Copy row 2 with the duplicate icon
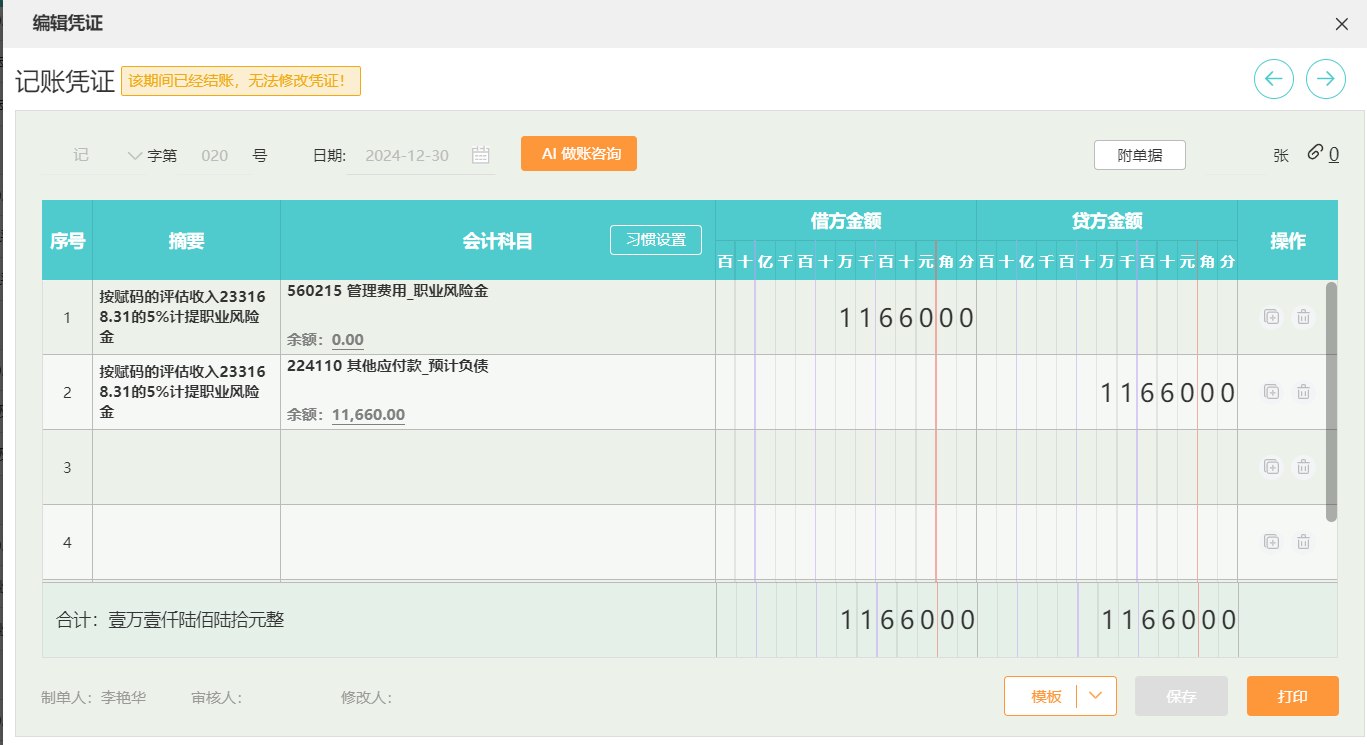This screenshot has height=745, width=1367. point(1272,392)
